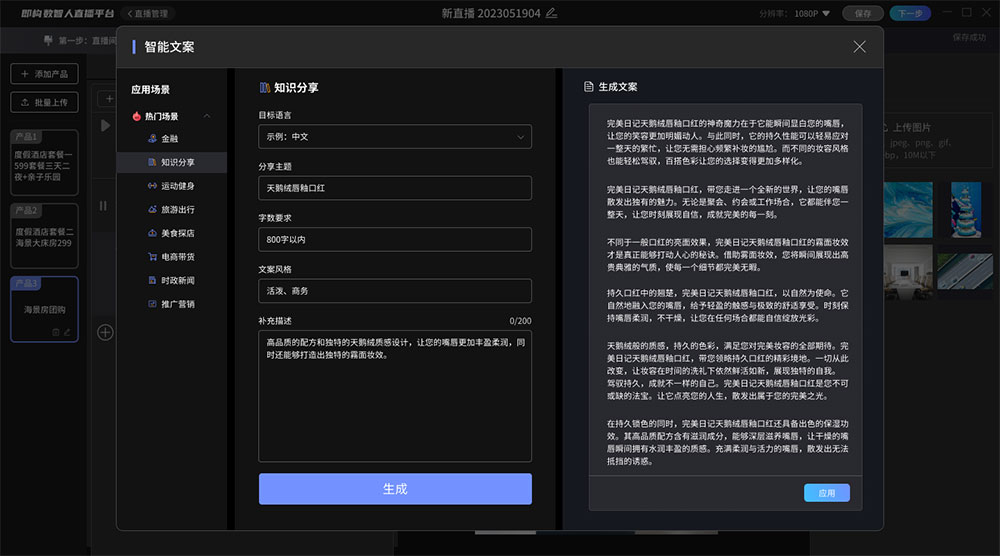Click the 文案风格 style input field
Screen dimensions: 1000x556
(x=395, y=291)
